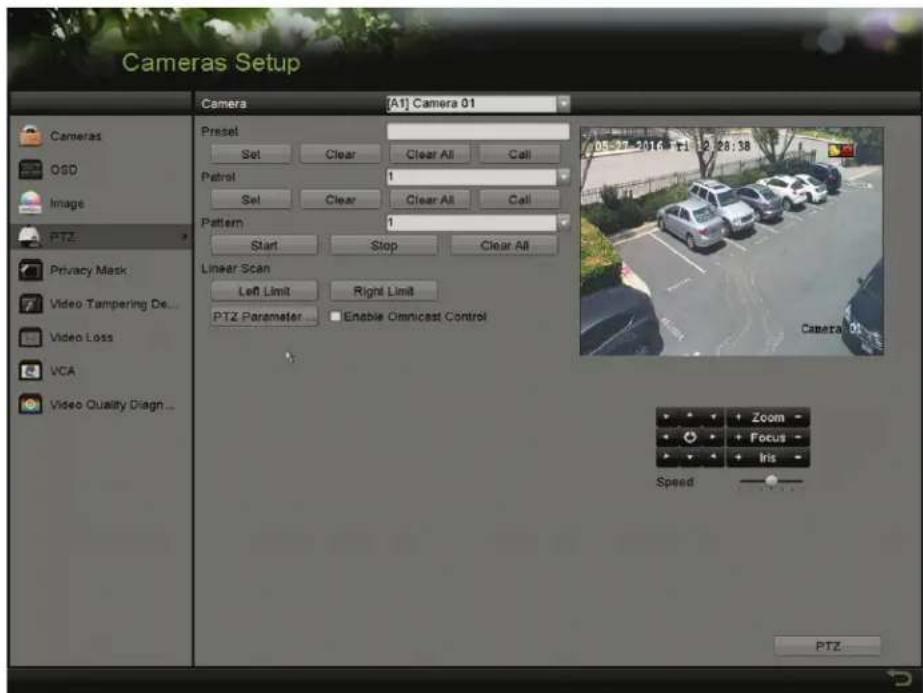Click Clear All button under Preset

click(430, 154)
